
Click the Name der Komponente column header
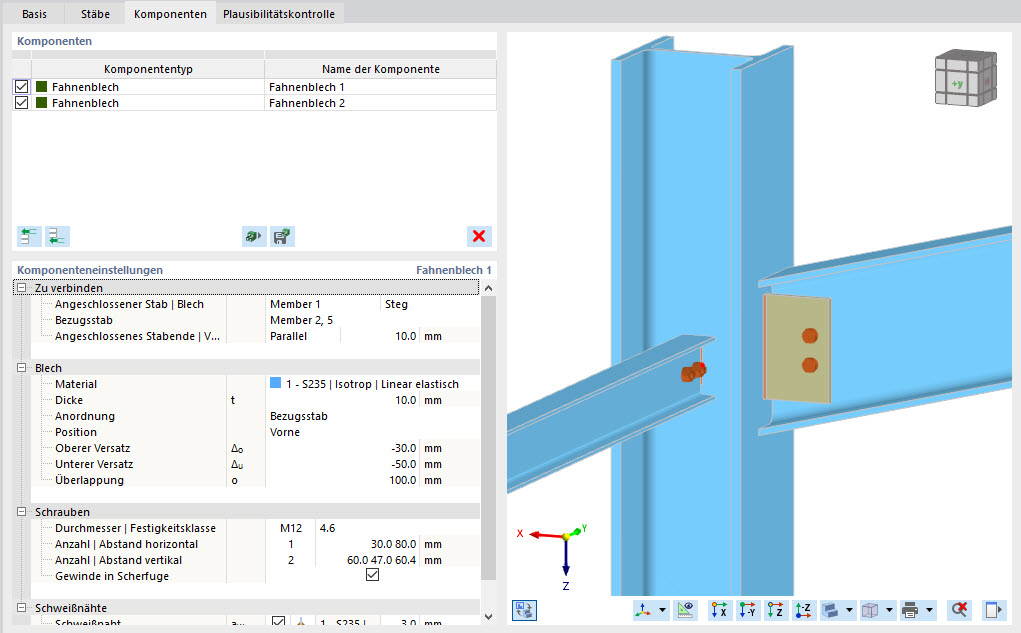click(x=381, y=69)
